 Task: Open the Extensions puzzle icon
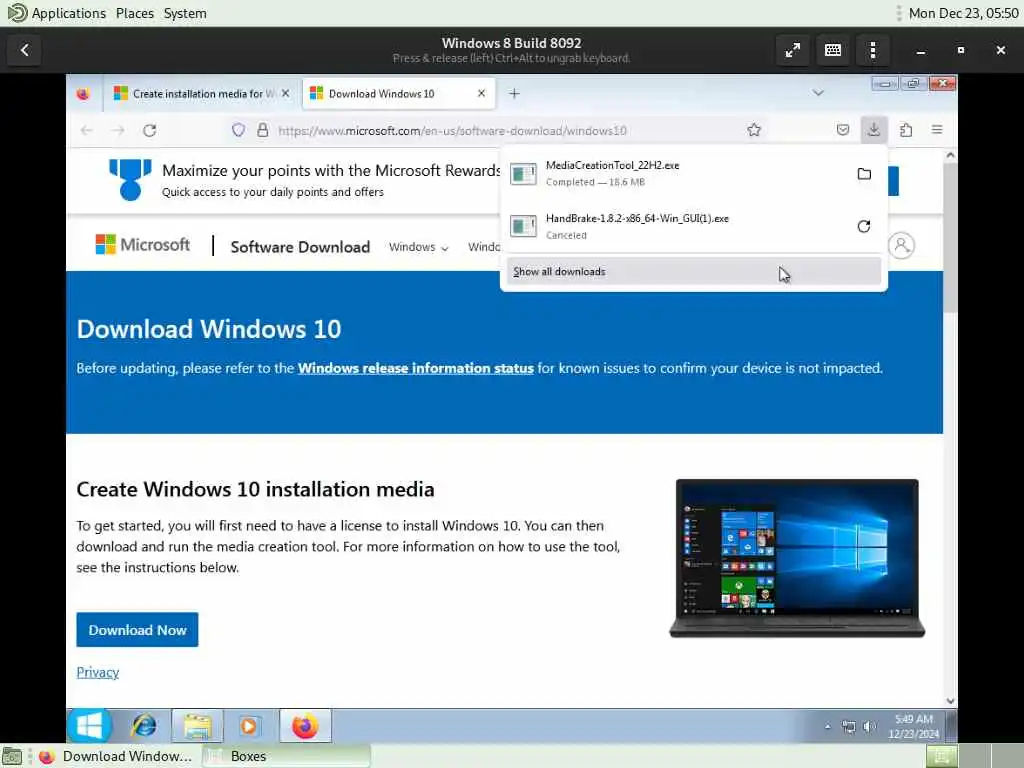906,130
